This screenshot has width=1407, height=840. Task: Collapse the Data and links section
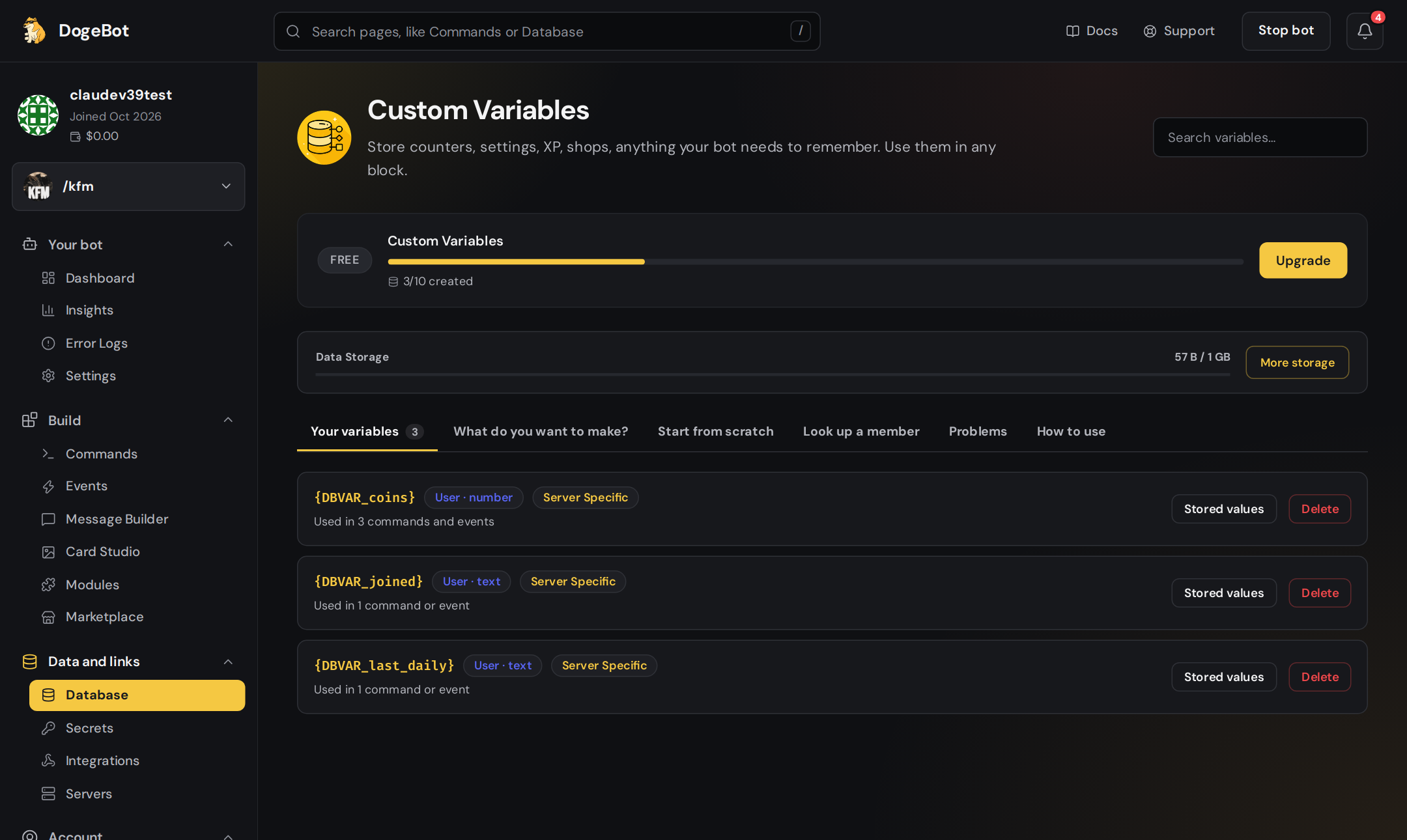coord(228,662)
